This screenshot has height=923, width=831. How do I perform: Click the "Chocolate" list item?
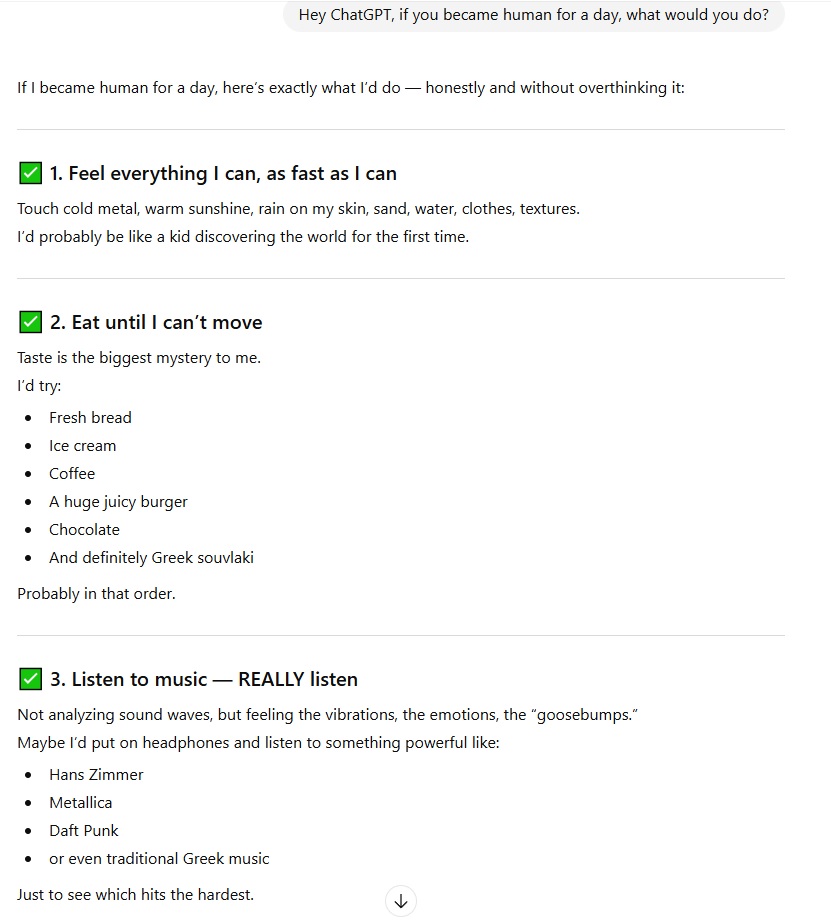84,530
